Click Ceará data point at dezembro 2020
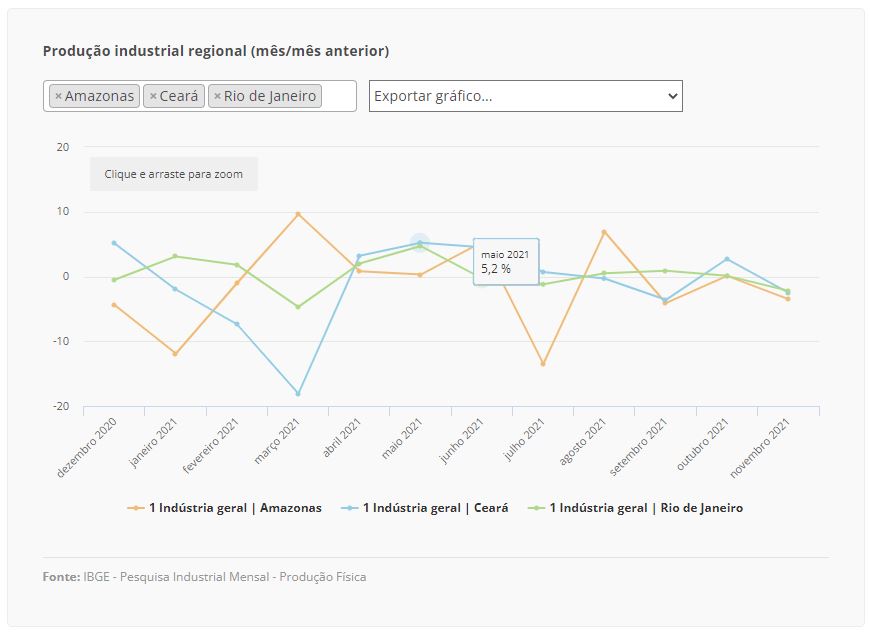This screenshot has width=870, height=633. click(x=114, y=243)
